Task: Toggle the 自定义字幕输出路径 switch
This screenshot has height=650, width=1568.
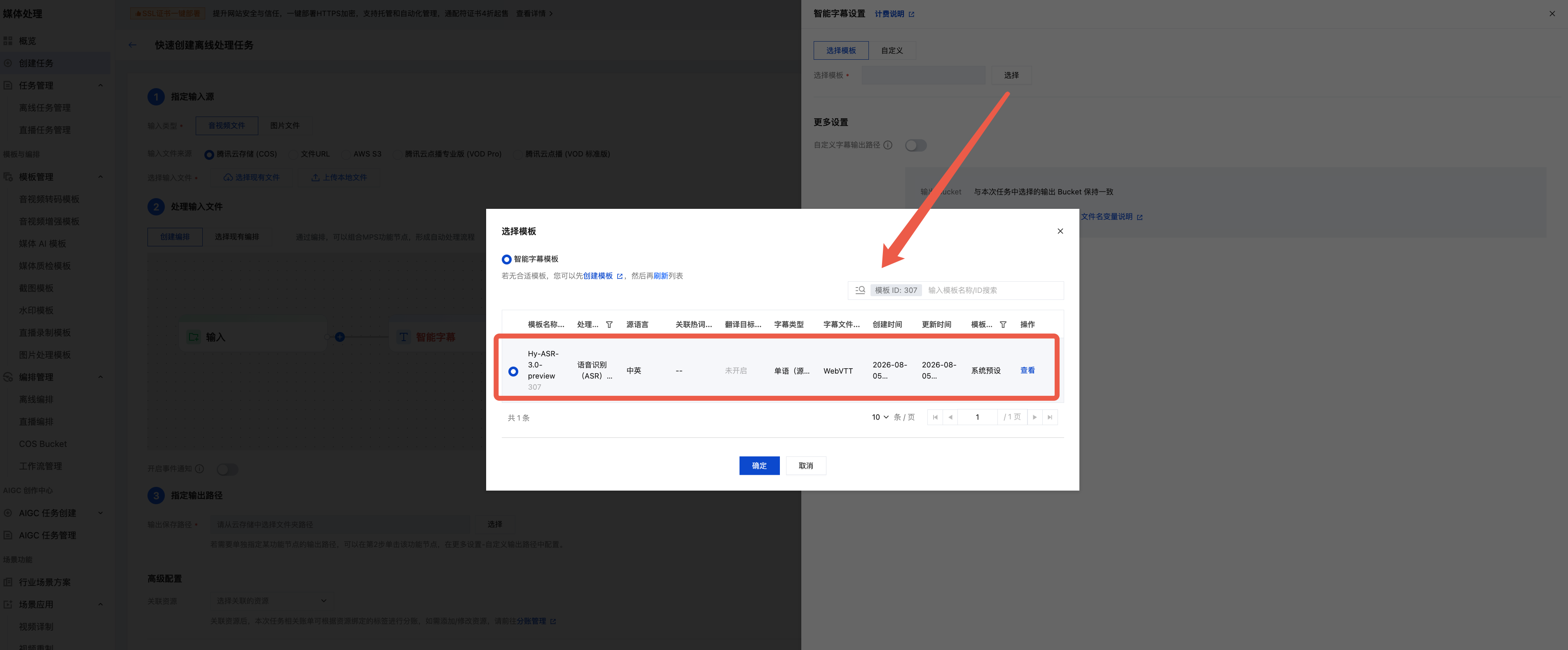Action: (915, 145)
